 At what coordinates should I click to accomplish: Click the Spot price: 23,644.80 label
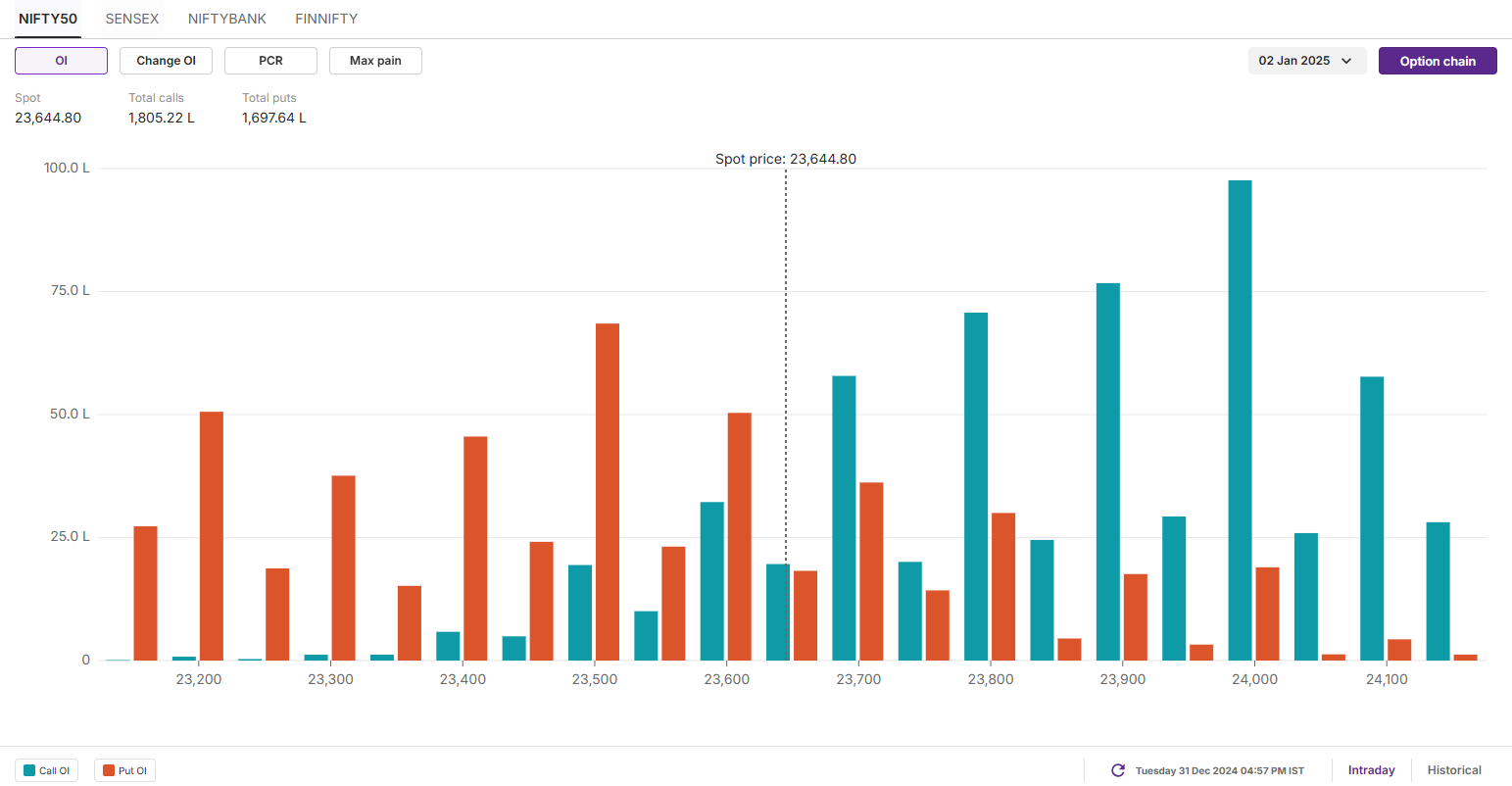pos(786,159)
